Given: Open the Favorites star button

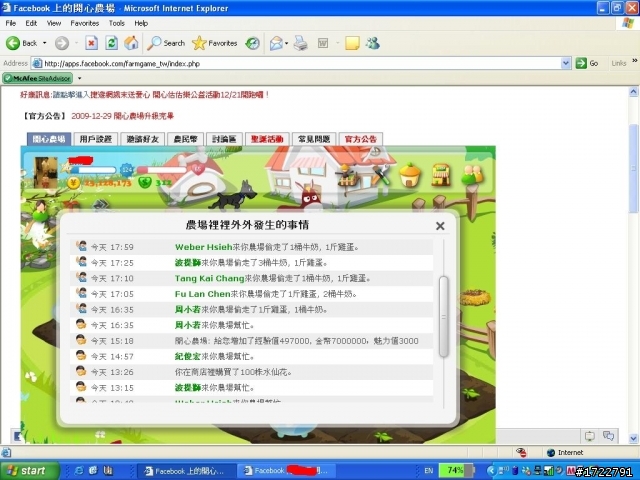Looking at the screenshot, I should [215, 43].
